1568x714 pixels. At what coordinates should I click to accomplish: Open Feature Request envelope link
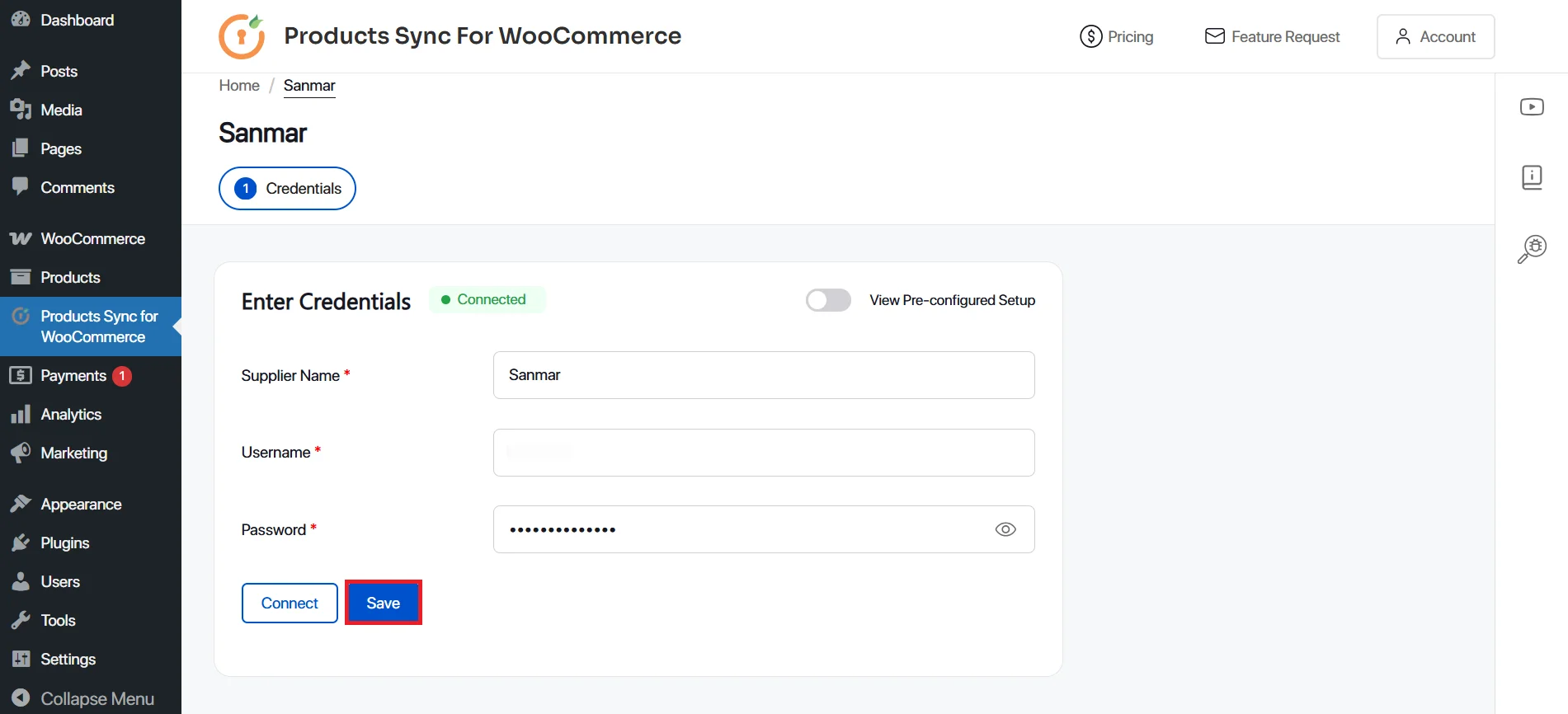pyautogui.click(x=1272, y=36)
